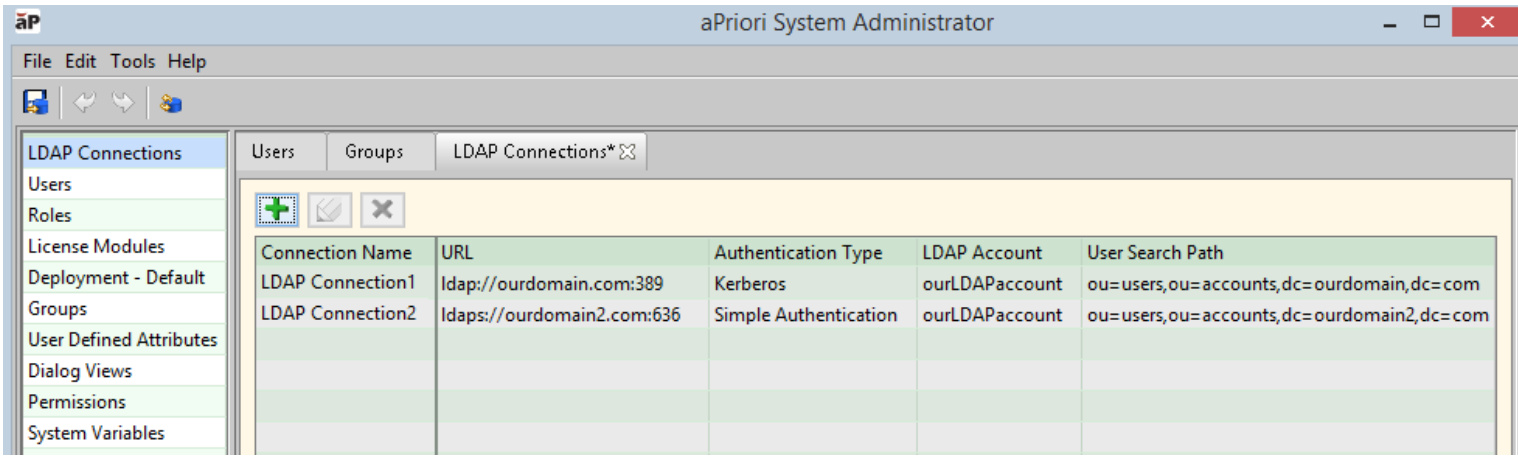1518x456 pixels.
Task: Select License Modules in the sidebar list
Action: (96, 246)
